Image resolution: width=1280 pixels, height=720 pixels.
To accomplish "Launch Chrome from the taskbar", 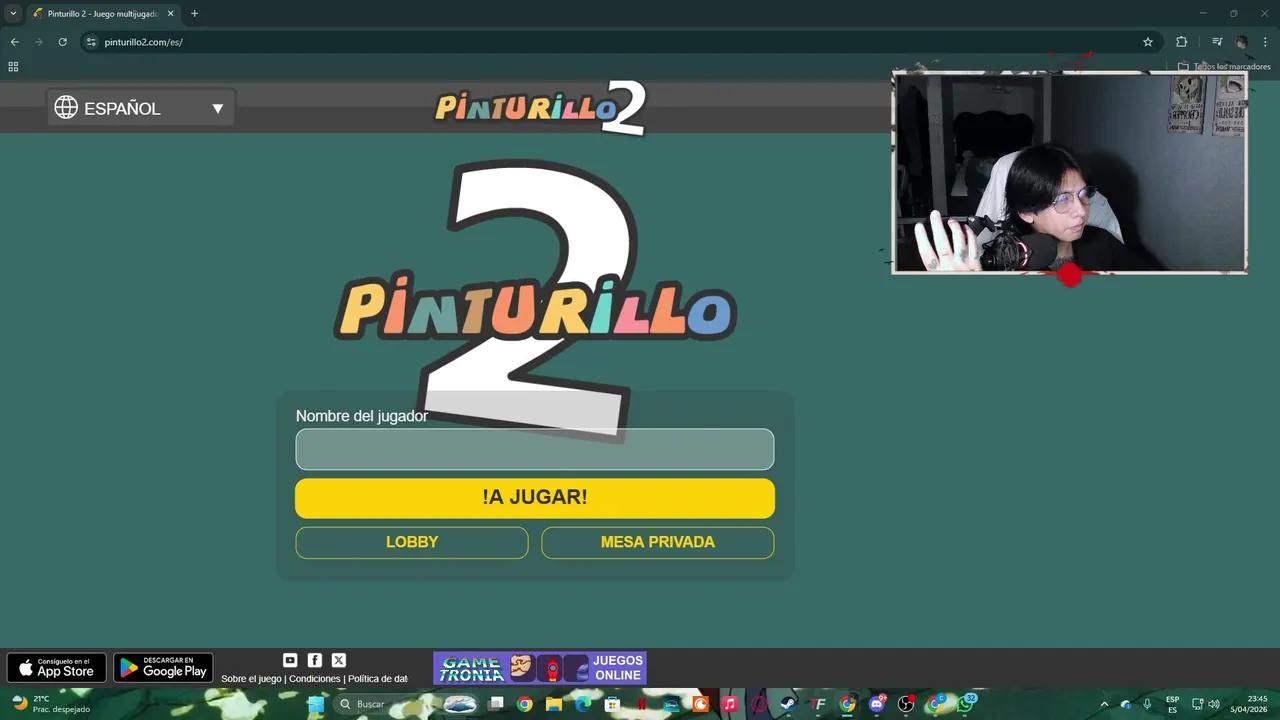I will coord(524,704).
